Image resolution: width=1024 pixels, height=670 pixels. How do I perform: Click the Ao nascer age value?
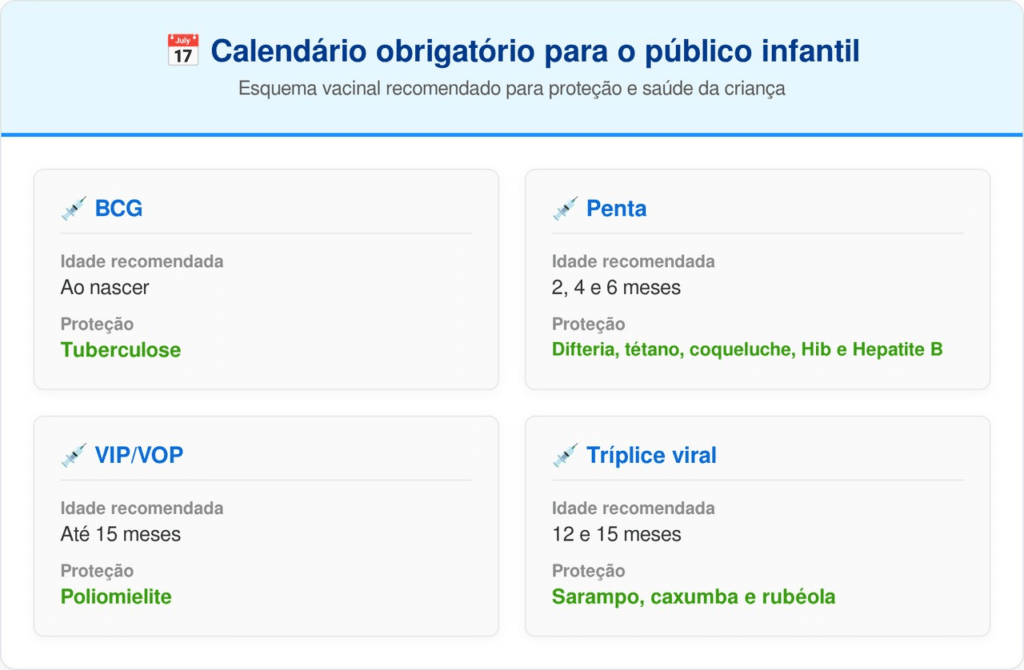(x=104, y=288)
